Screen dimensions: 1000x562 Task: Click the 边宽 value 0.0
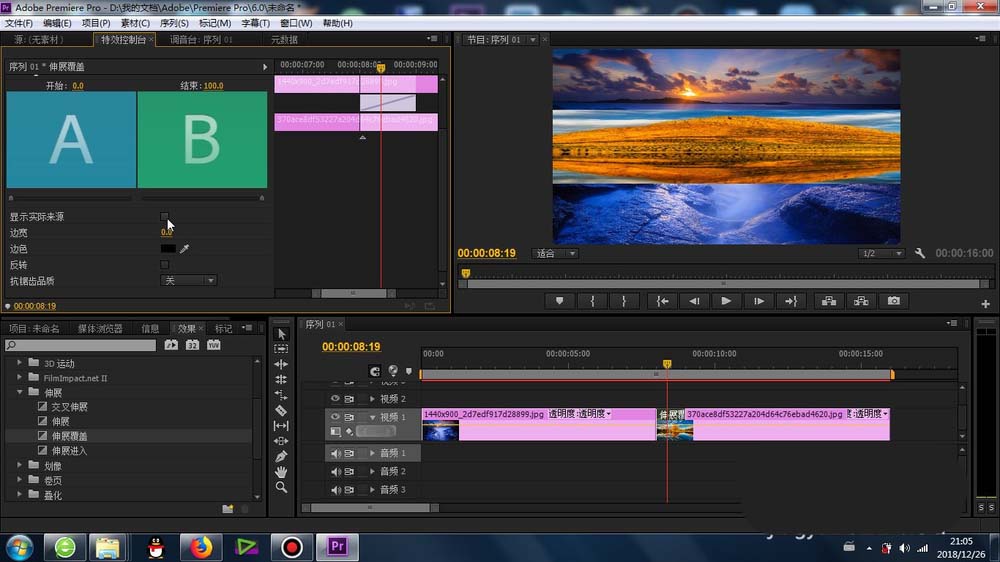point(166,233)
